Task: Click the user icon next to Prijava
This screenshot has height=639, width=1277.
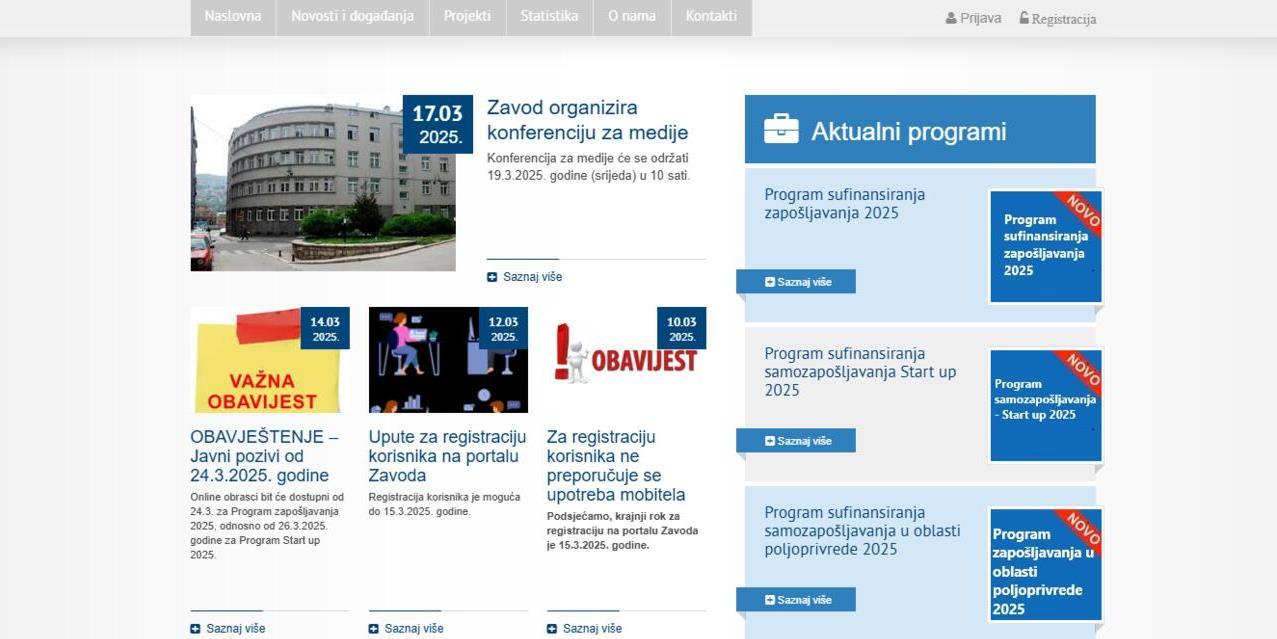Action: pos(951,18)
